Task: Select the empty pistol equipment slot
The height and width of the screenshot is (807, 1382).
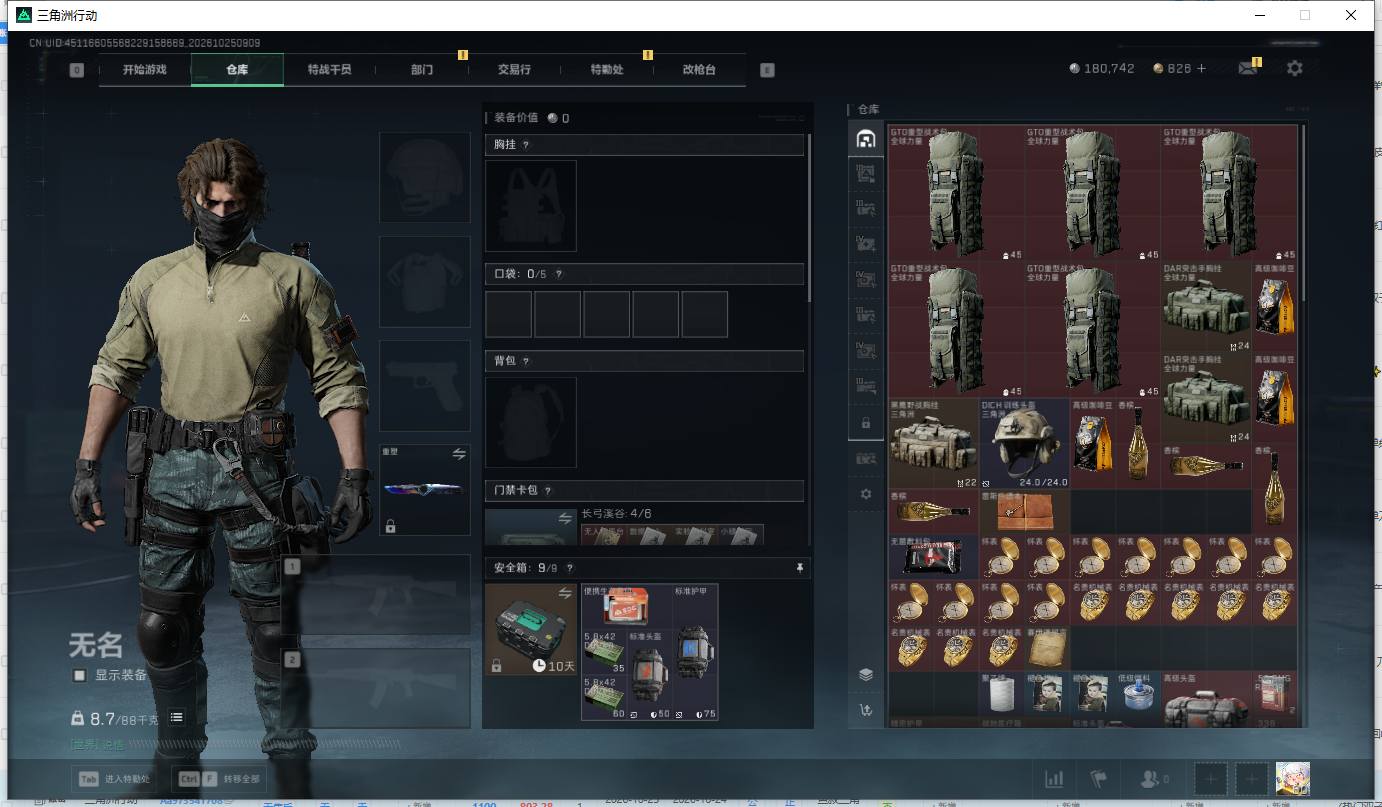Action: click(425, 386)
